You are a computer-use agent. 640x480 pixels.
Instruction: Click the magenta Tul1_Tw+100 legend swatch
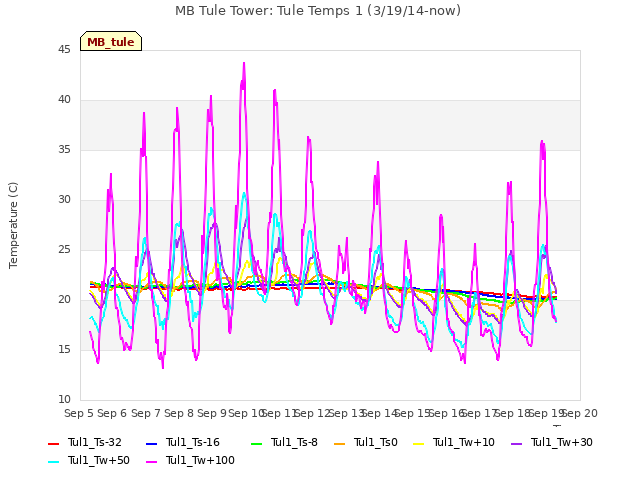tap(151, 461)
